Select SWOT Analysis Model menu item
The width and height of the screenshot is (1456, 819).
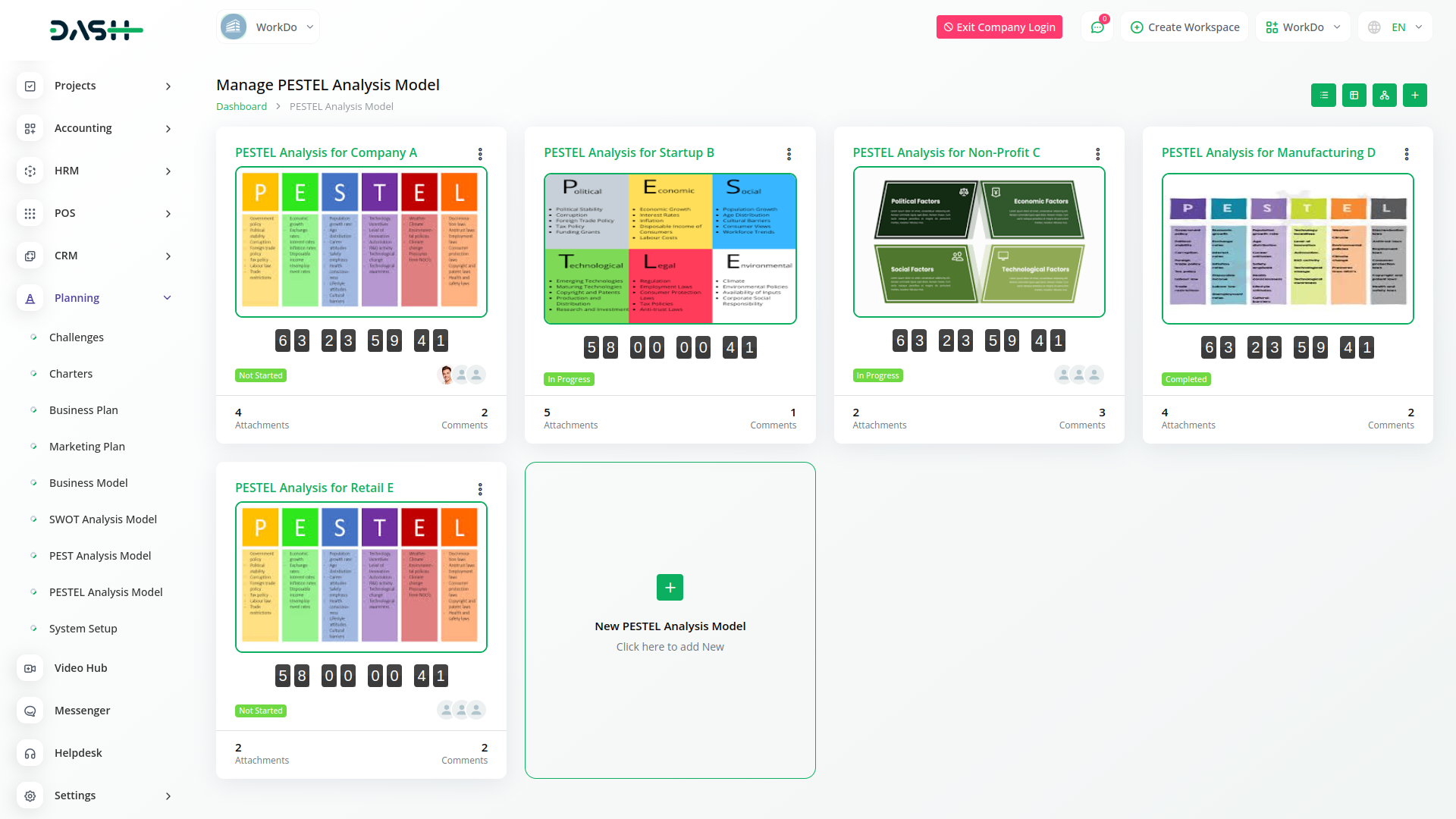tap(103, 519)
